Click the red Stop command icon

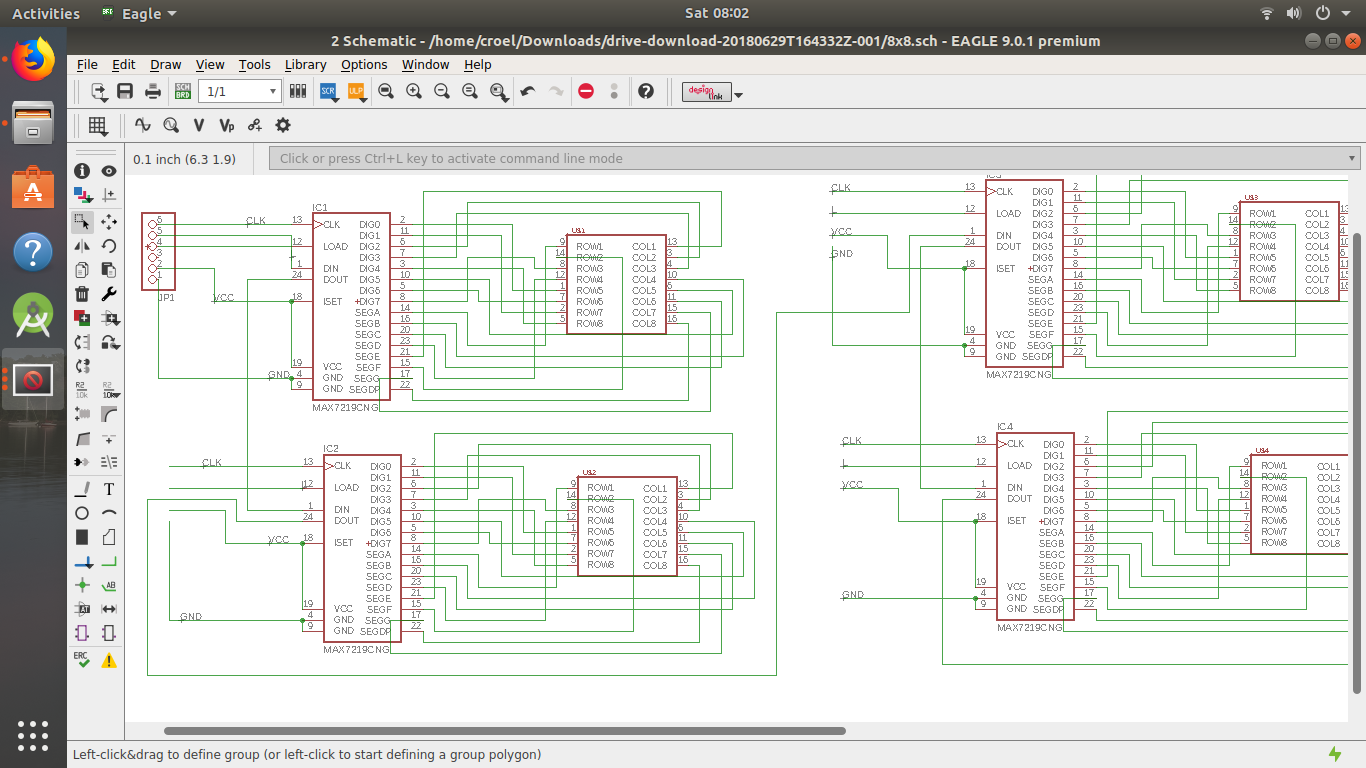(x=586, y=91)
